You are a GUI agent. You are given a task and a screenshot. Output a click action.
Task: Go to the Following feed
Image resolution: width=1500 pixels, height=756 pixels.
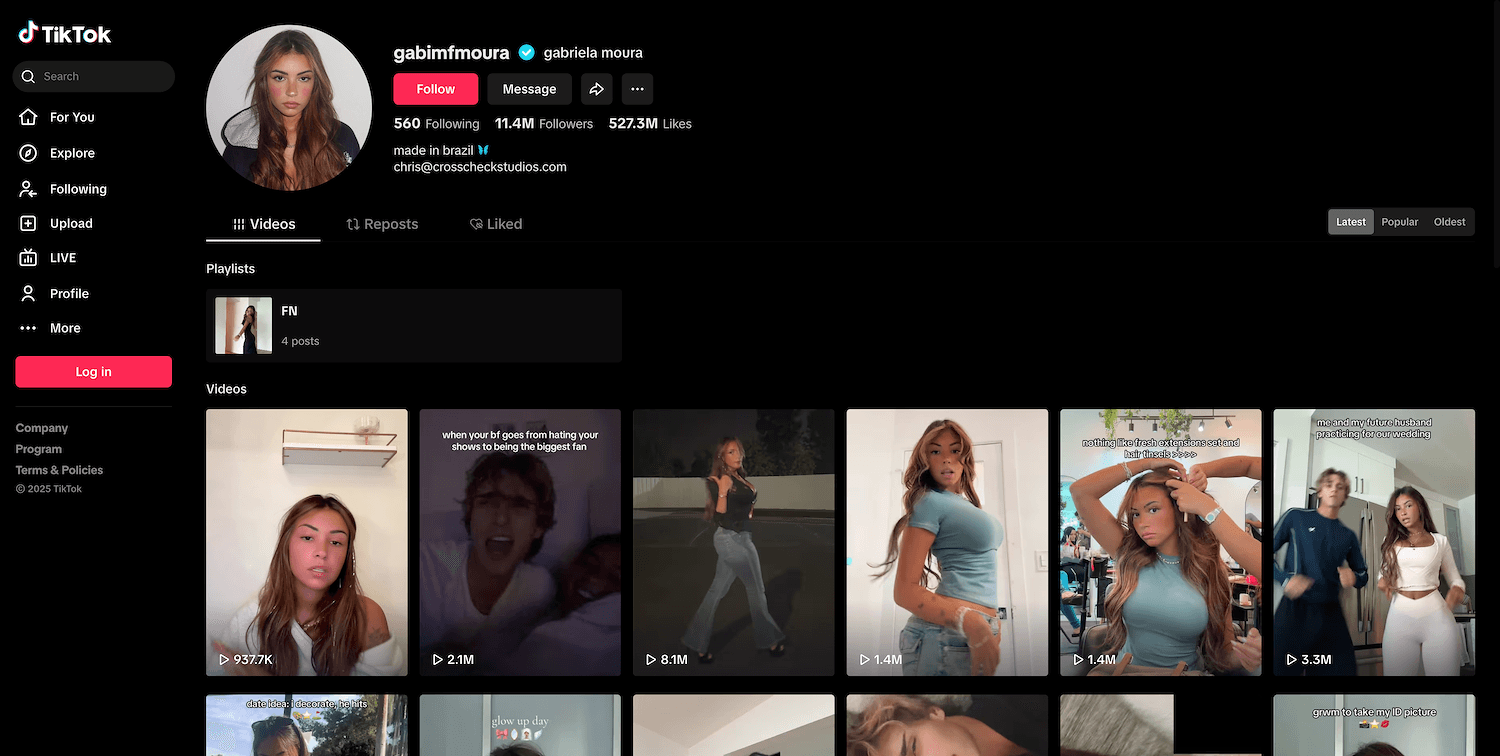[x=77, y=189]
